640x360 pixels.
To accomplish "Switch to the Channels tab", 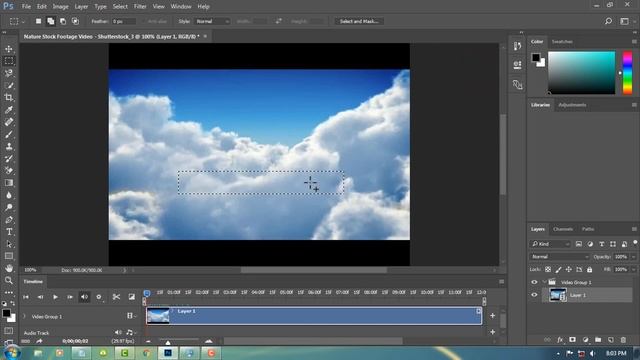I will click(x=563, y=229).
